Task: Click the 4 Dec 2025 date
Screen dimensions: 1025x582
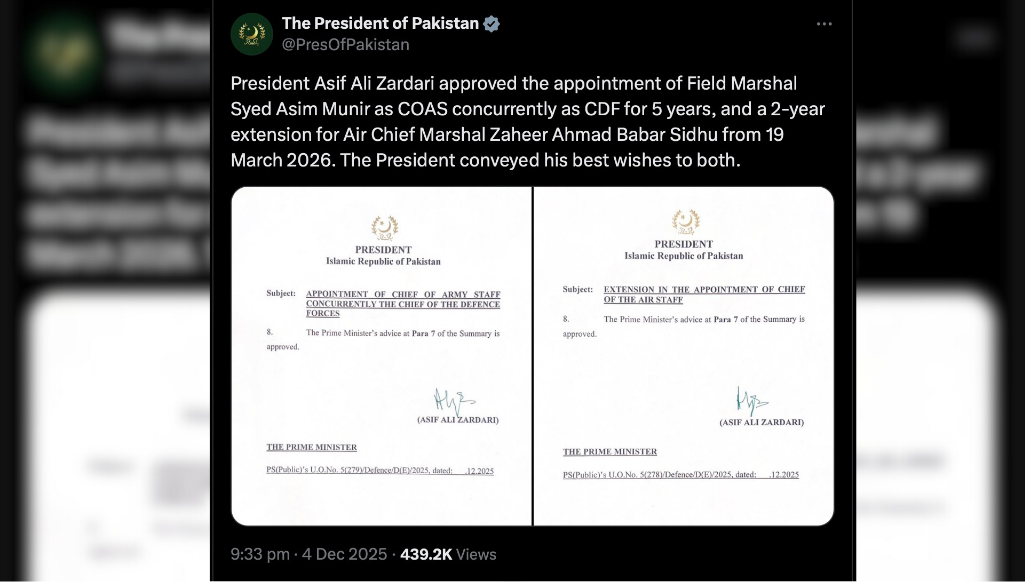Action: click(x=345, y=554)
